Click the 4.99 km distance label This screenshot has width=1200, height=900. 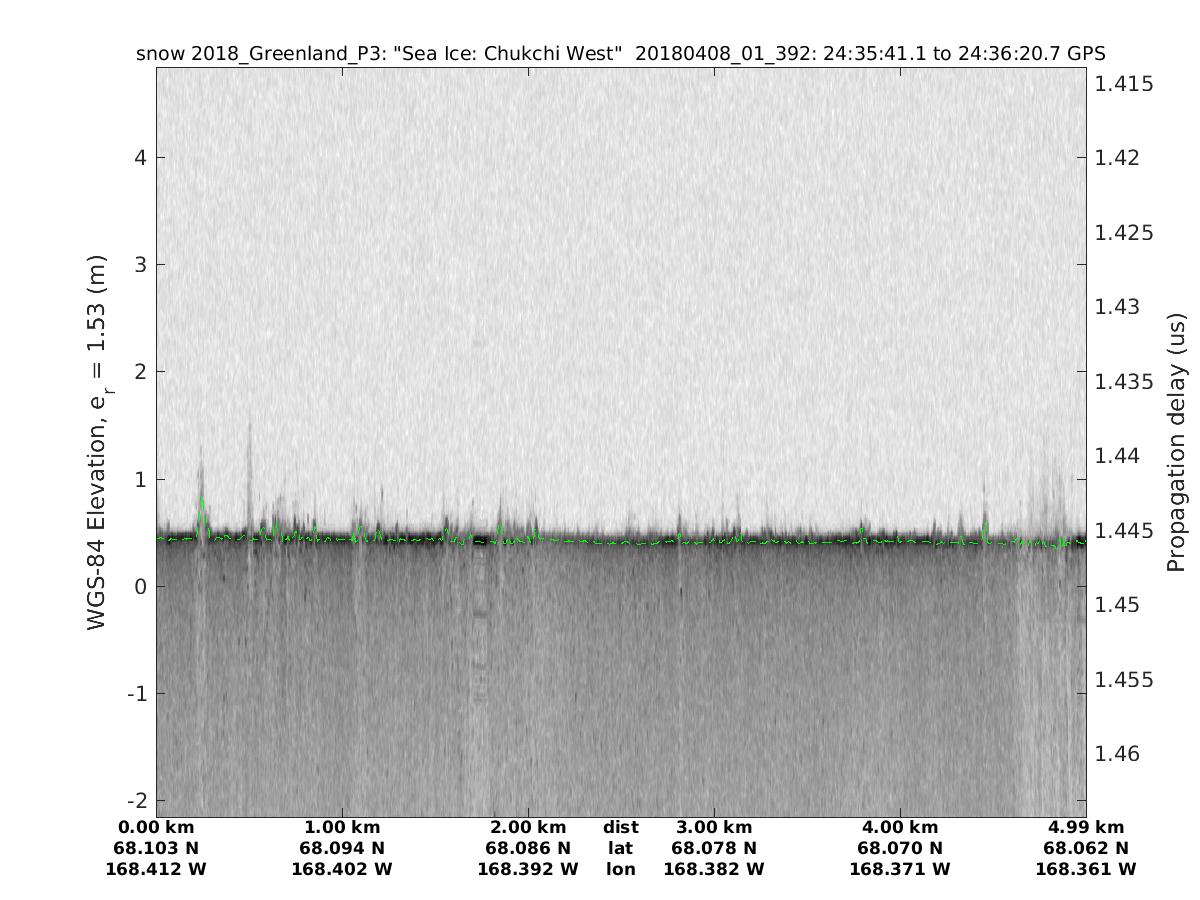(1086, 827)
